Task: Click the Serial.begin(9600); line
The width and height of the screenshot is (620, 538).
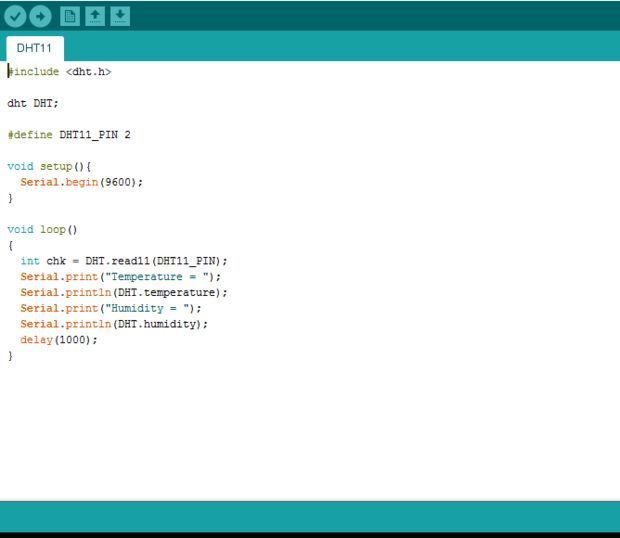Action: point(81,182)
